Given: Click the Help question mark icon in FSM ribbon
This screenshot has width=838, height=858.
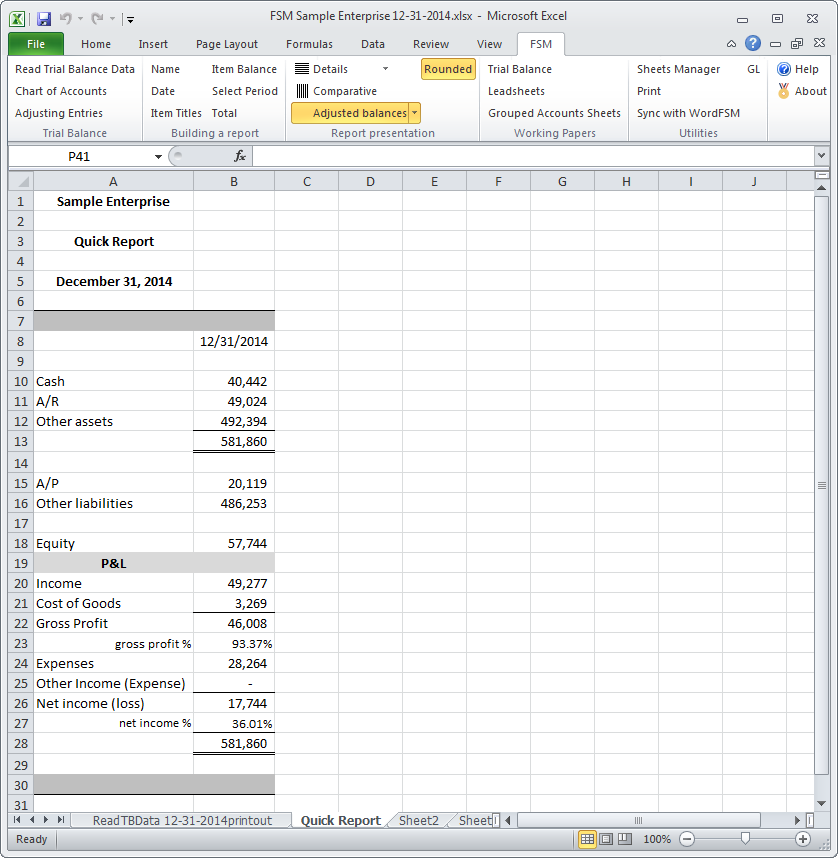Looking at the screenshot, I should [x=784, y=69].
